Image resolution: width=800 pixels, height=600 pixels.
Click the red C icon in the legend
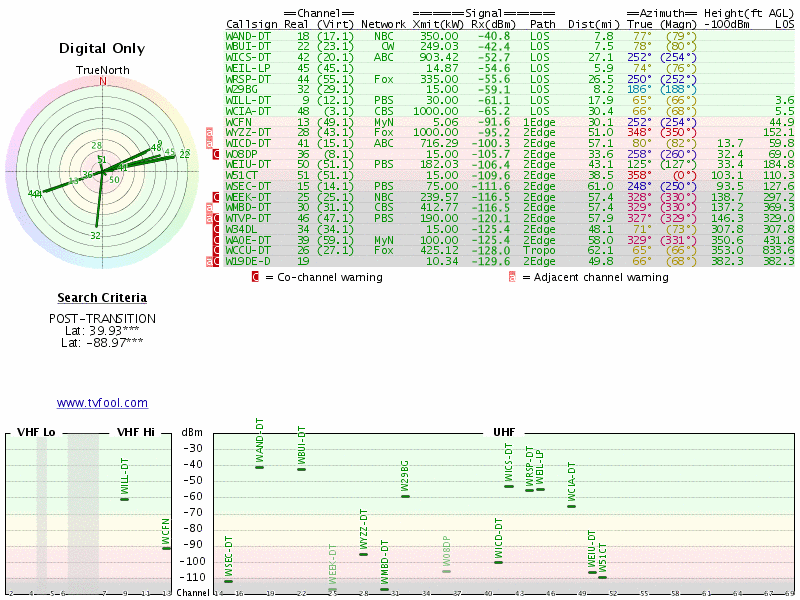255,277
